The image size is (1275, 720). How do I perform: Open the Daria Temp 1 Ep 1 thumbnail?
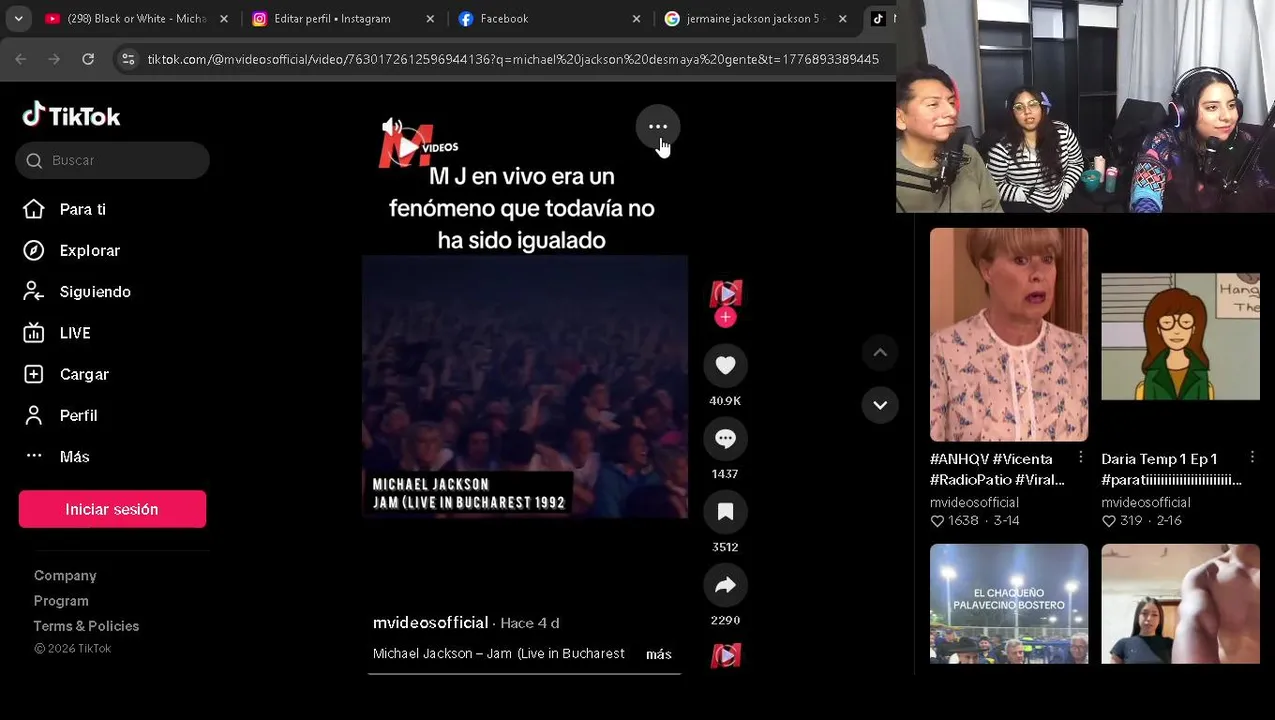tap(1180, 336)
